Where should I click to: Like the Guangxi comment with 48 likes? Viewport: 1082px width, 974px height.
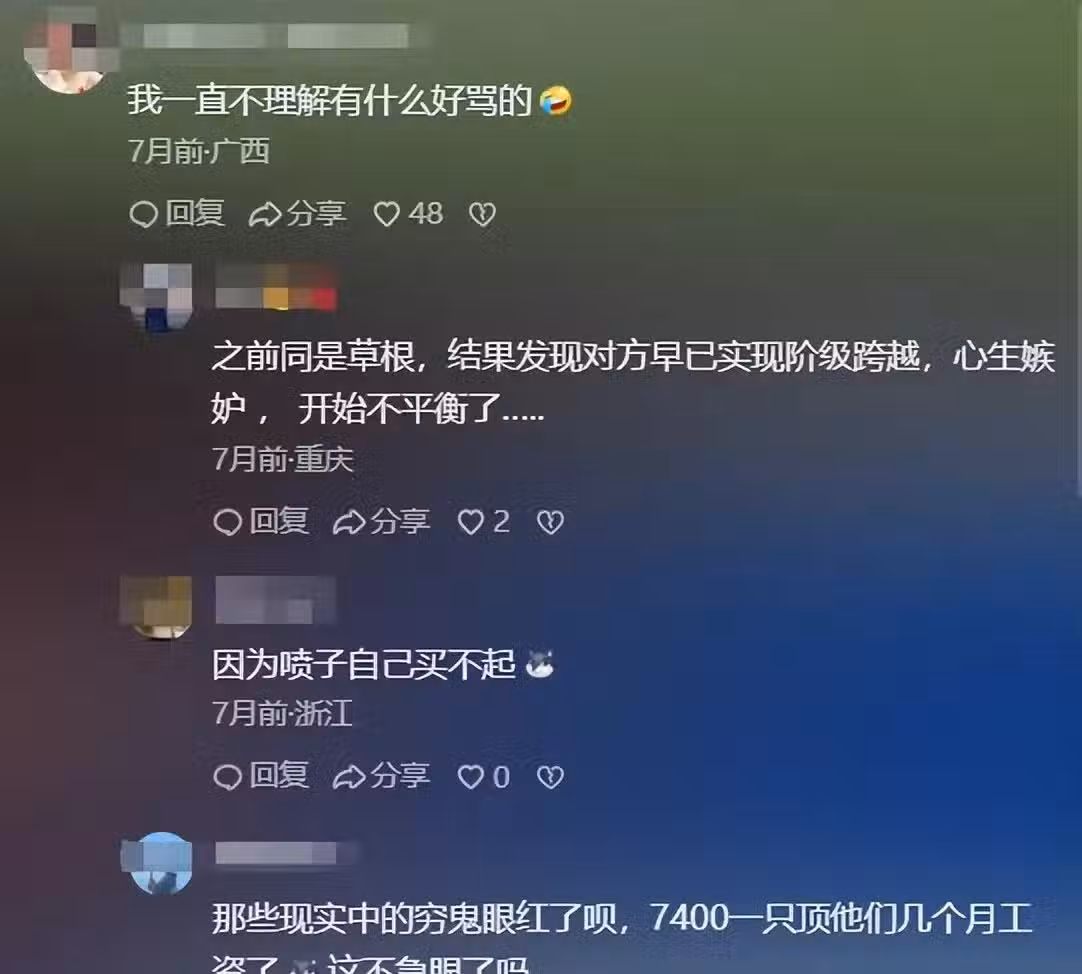tap(386, 214)
